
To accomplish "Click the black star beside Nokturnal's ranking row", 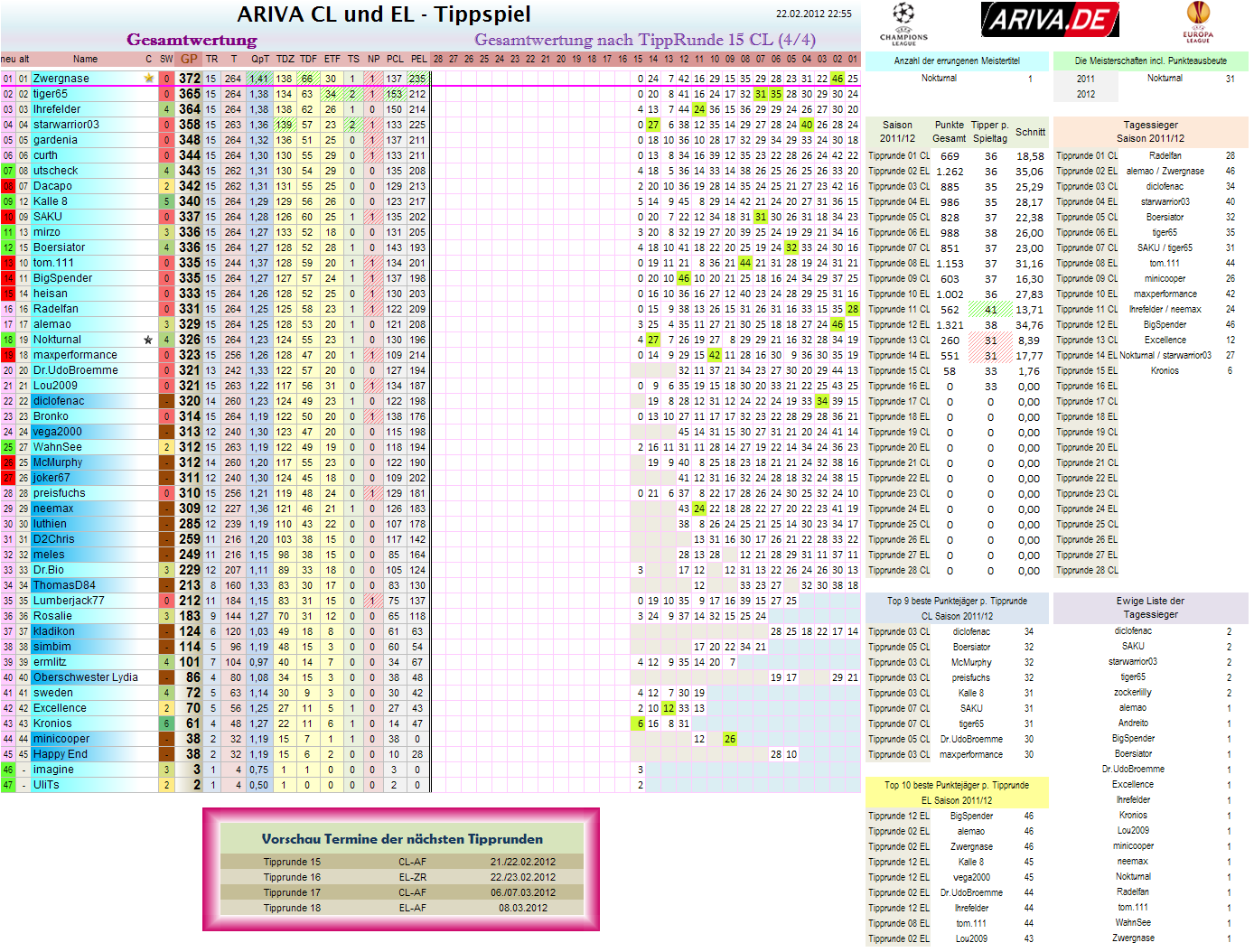I will [148, 340].
